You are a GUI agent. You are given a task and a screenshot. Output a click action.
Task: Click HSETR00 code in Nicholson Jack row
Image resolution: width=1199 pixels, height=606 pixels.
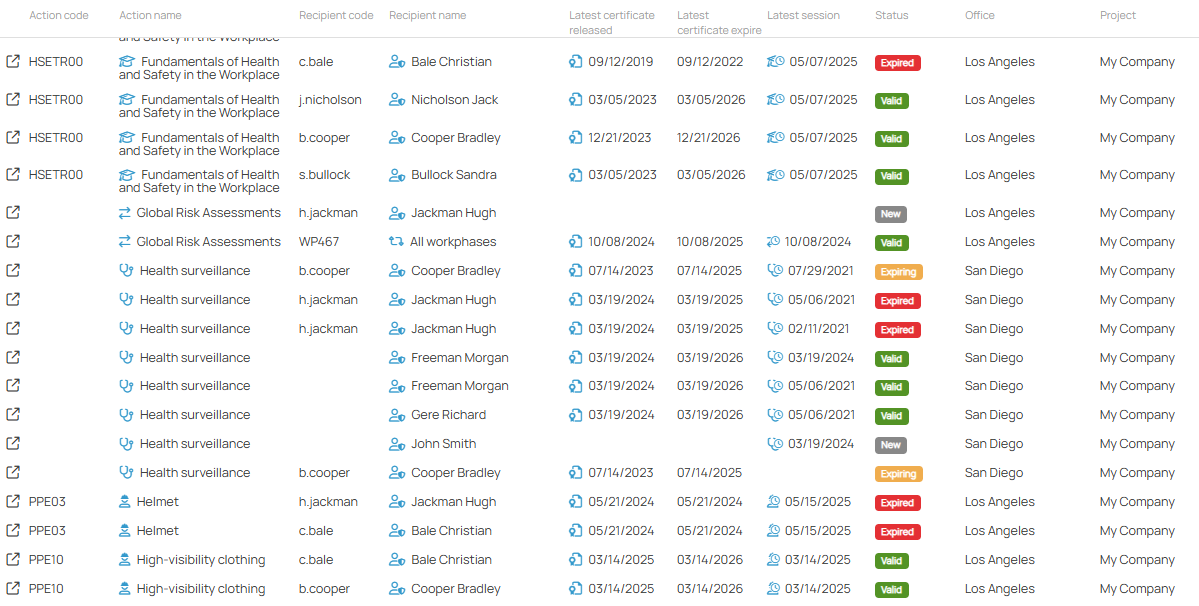56,99
